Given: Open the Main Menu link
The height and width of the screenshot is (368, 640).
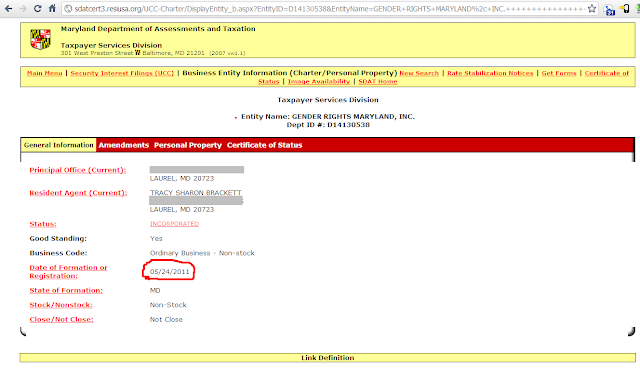Looking at the screenshot, I should coord(44,73).
